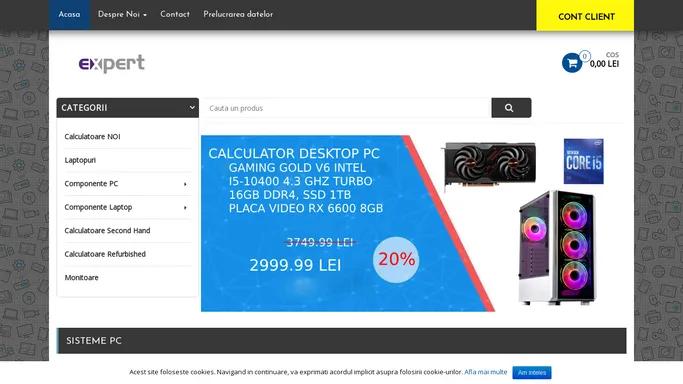Image resolution: width=683 pixels, height=384 pixels.
Task: Open Calculatoare Refurbished category
Action: [x=105, y=254]
